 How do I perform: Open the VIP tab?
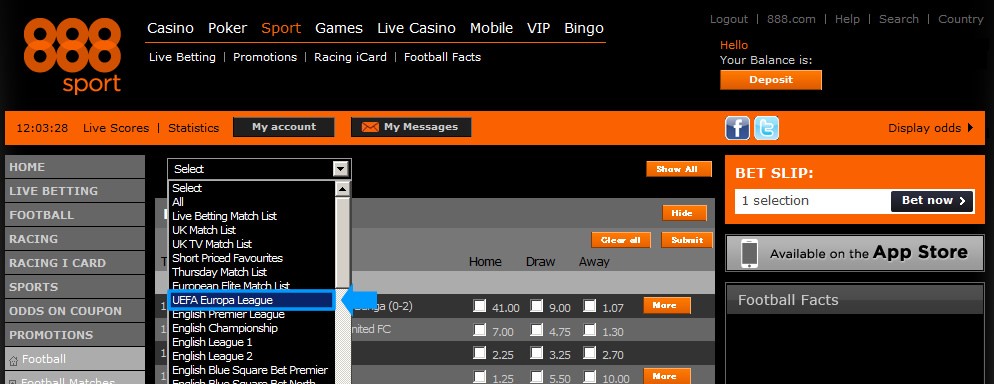pyautogui.click(x=538, y=29)
